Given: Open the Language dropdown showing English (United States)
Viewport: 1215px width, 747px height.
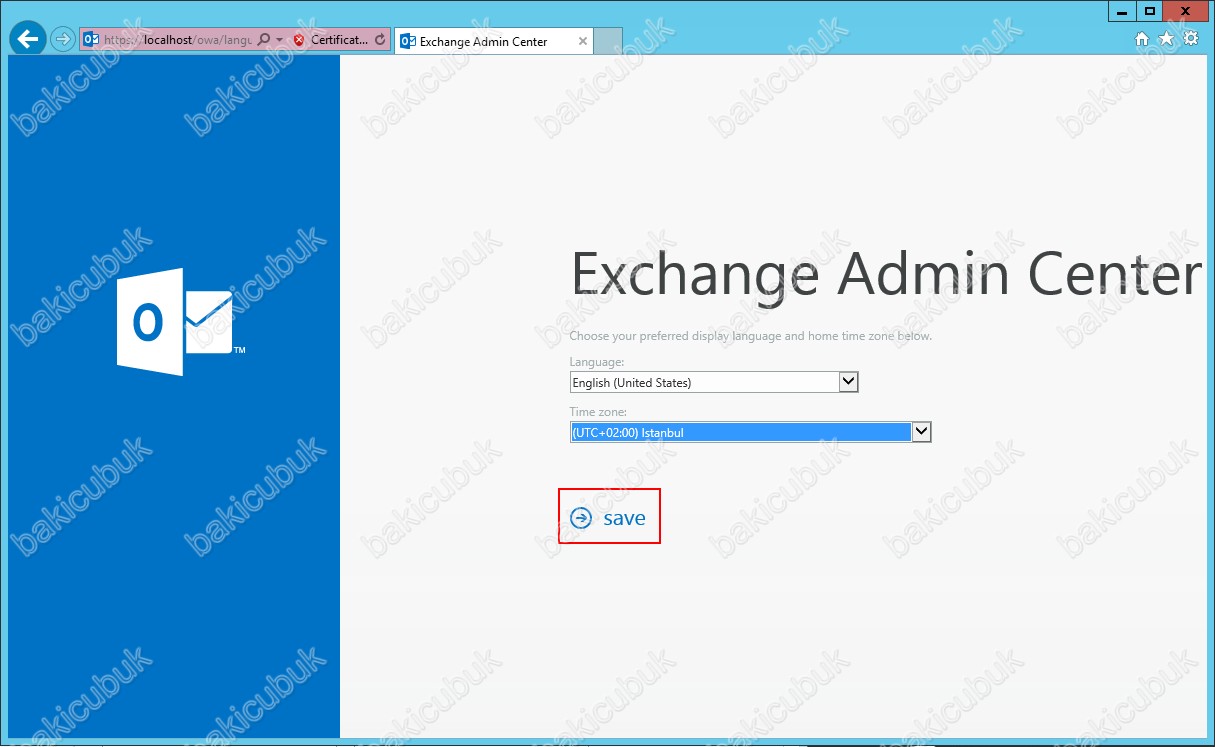Looking at the screenshot, I should pos(714,382).
